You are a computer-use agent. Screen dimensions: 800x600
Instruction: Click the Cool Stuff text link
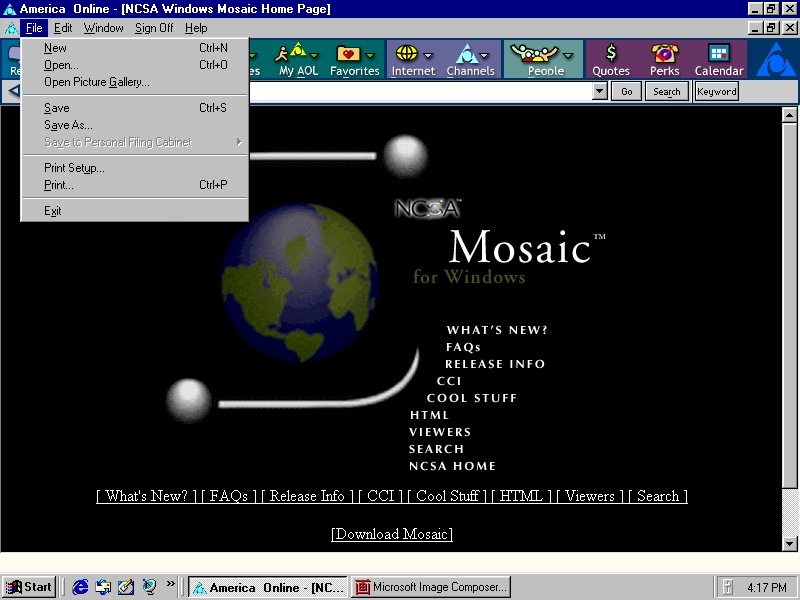pyautogui.click(x=447, y=496)
